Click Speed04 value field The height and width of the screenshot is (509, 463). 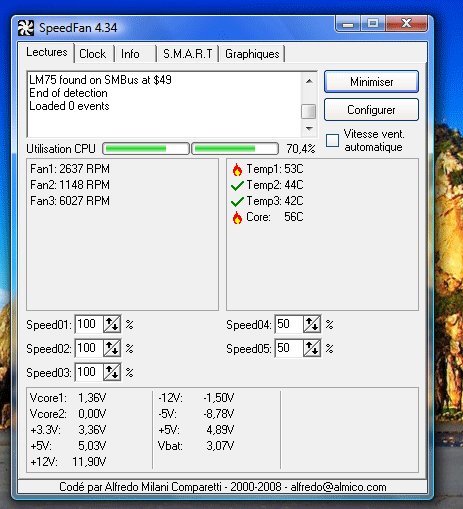[289, 324]
